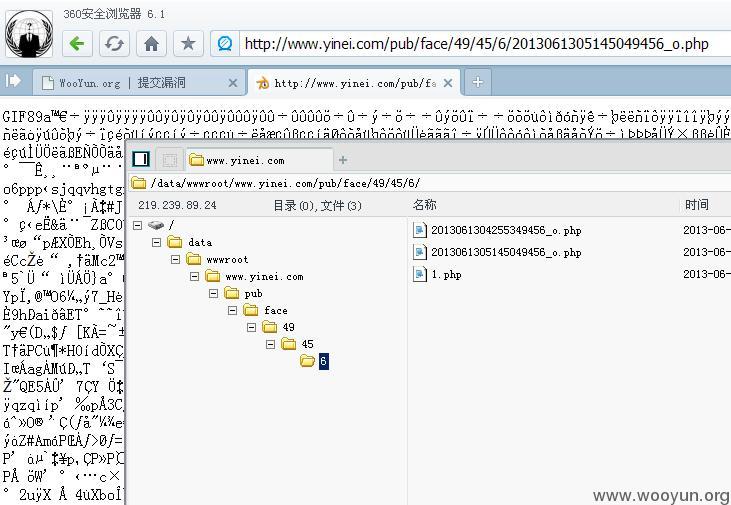Select the 1.php file

[x=446, y=274]
